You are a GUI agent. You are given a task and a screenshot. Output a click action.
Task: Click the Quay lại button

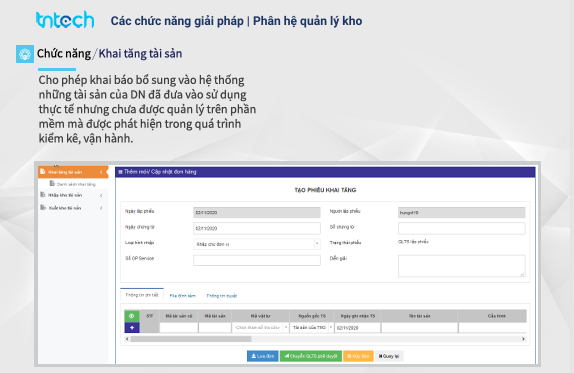tap(389, 356)
